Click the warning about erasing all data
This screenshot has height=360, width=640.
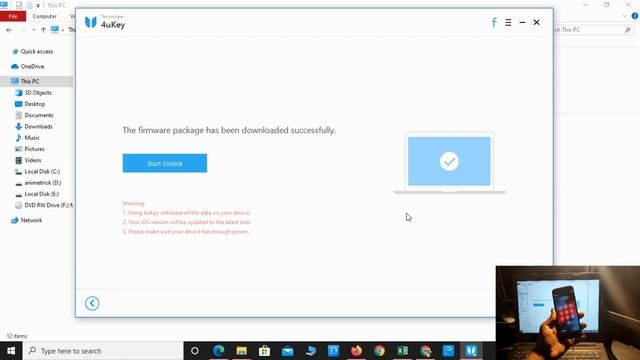tap(187, 213)
